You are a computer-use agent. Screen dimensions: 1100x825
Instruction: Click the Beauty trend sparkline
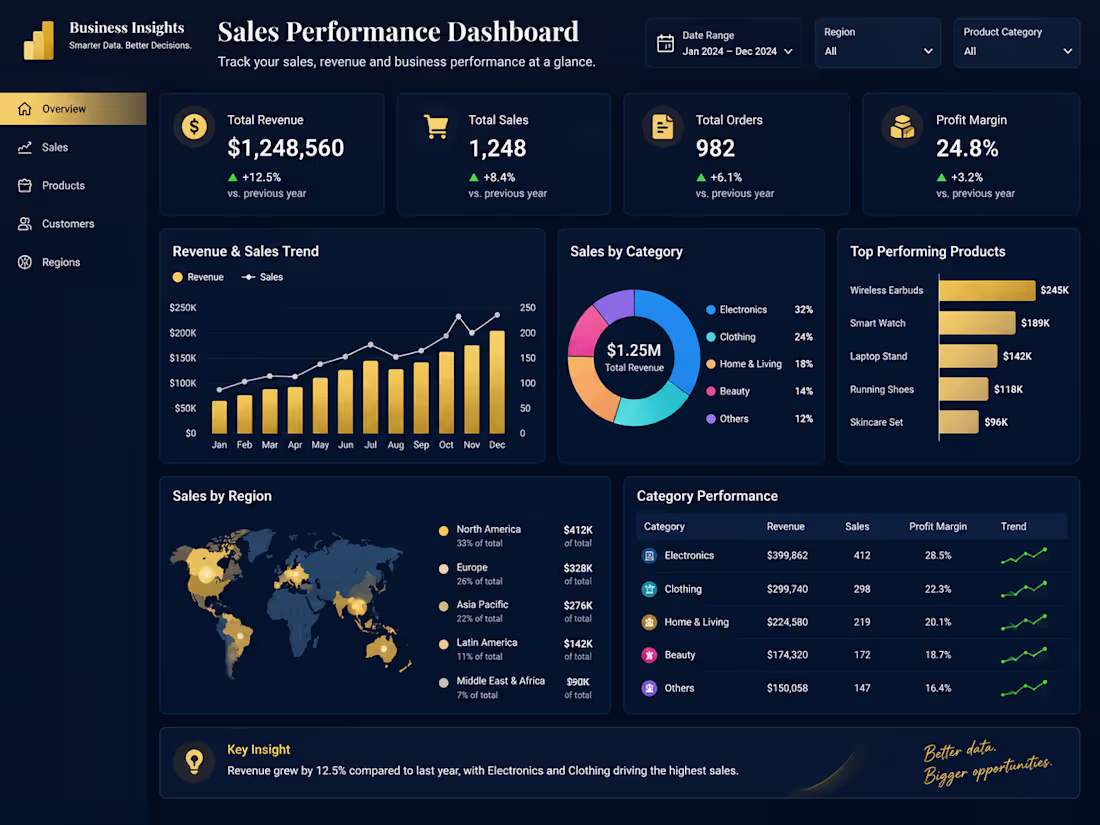point(1024,655)
